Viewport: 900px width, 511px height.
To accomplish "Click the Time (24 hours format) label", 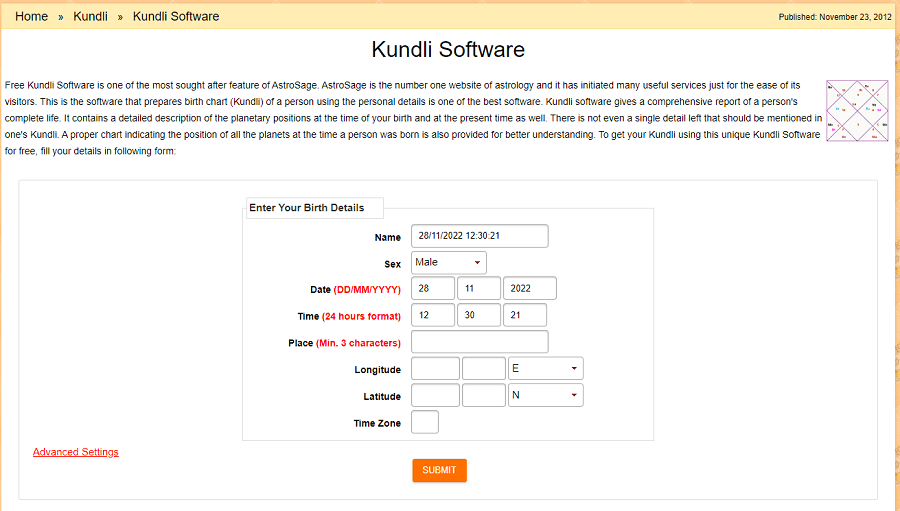I will pos(349,316).
